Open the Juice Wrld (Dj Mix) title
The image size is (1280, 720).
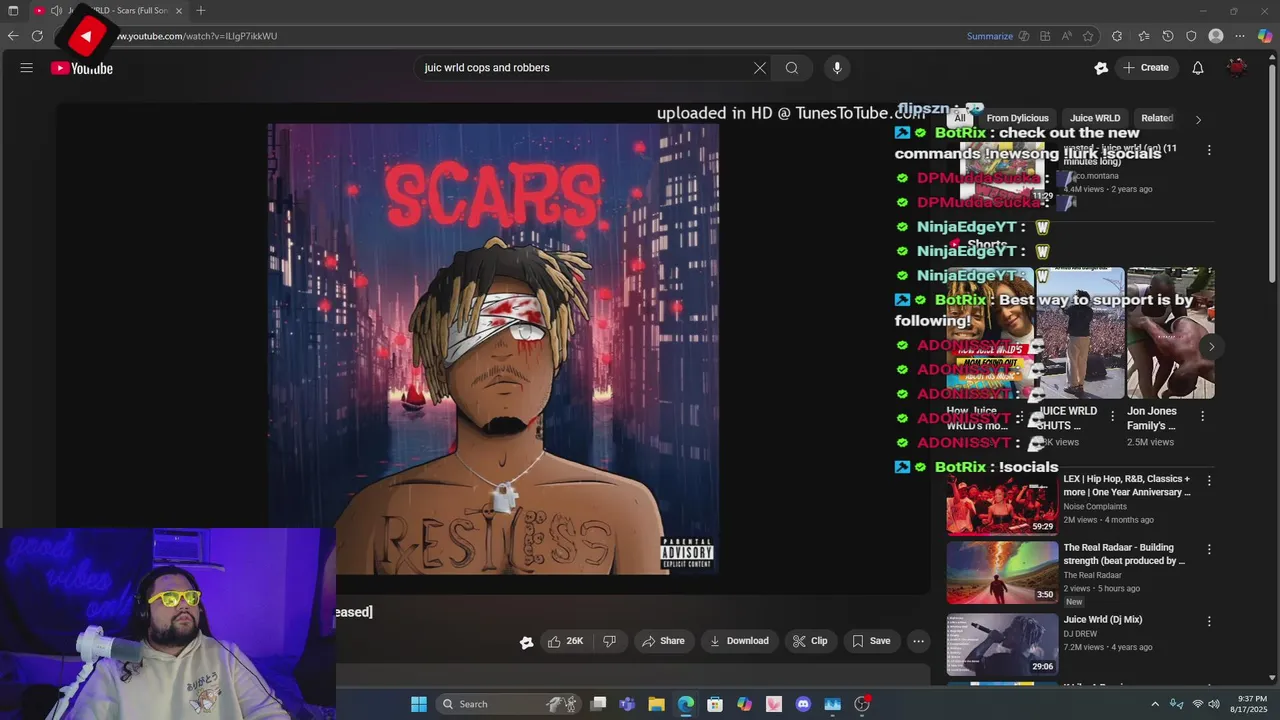1103,620
